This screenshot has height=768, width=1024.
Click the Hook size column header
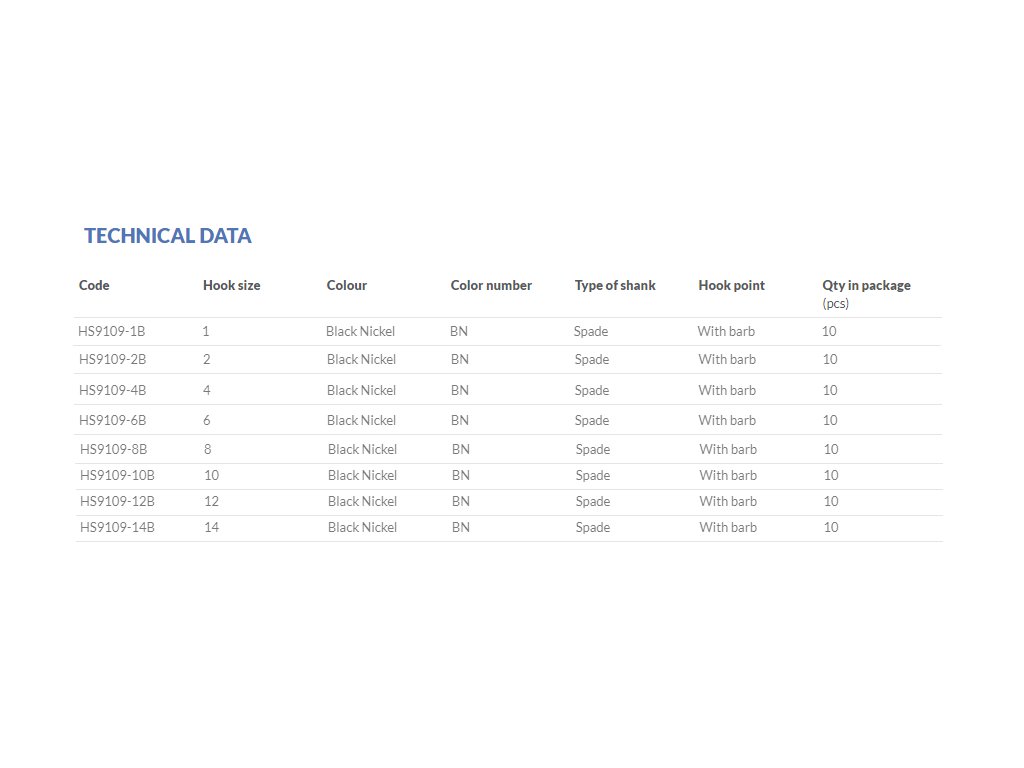(x=231, y=285)
